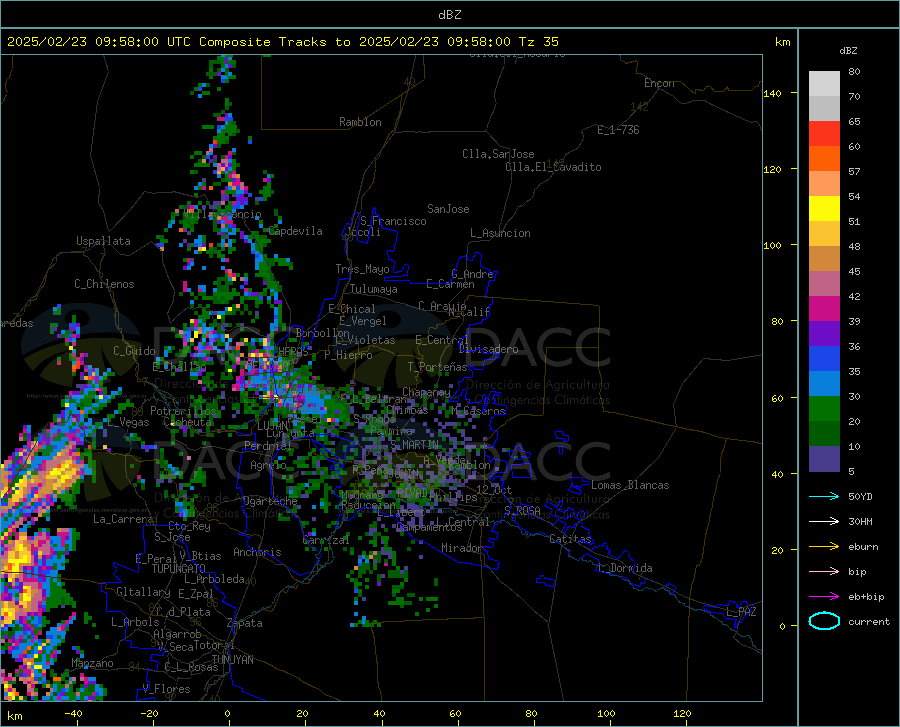Click the '140' tick on vertical km axis

pos(772,93)
